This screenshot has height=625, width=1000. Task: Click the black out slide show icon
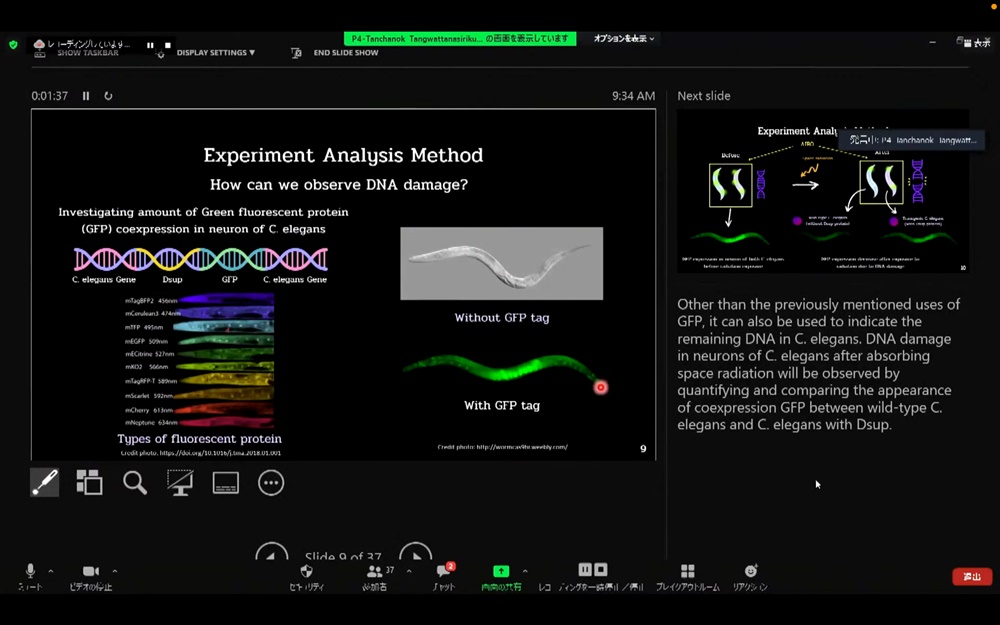point(180,483)
